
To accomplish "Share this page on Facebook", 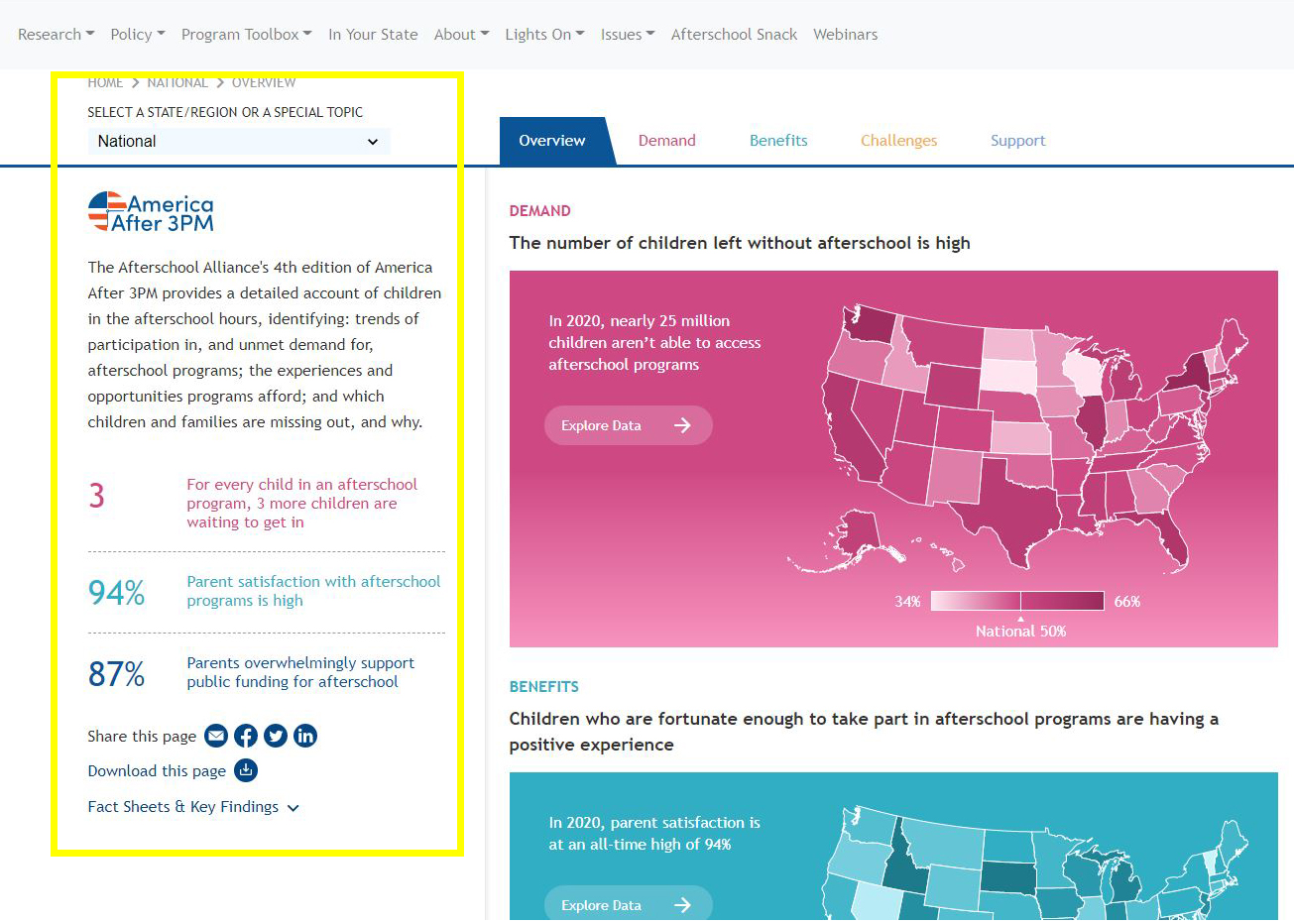I will 246,736.
